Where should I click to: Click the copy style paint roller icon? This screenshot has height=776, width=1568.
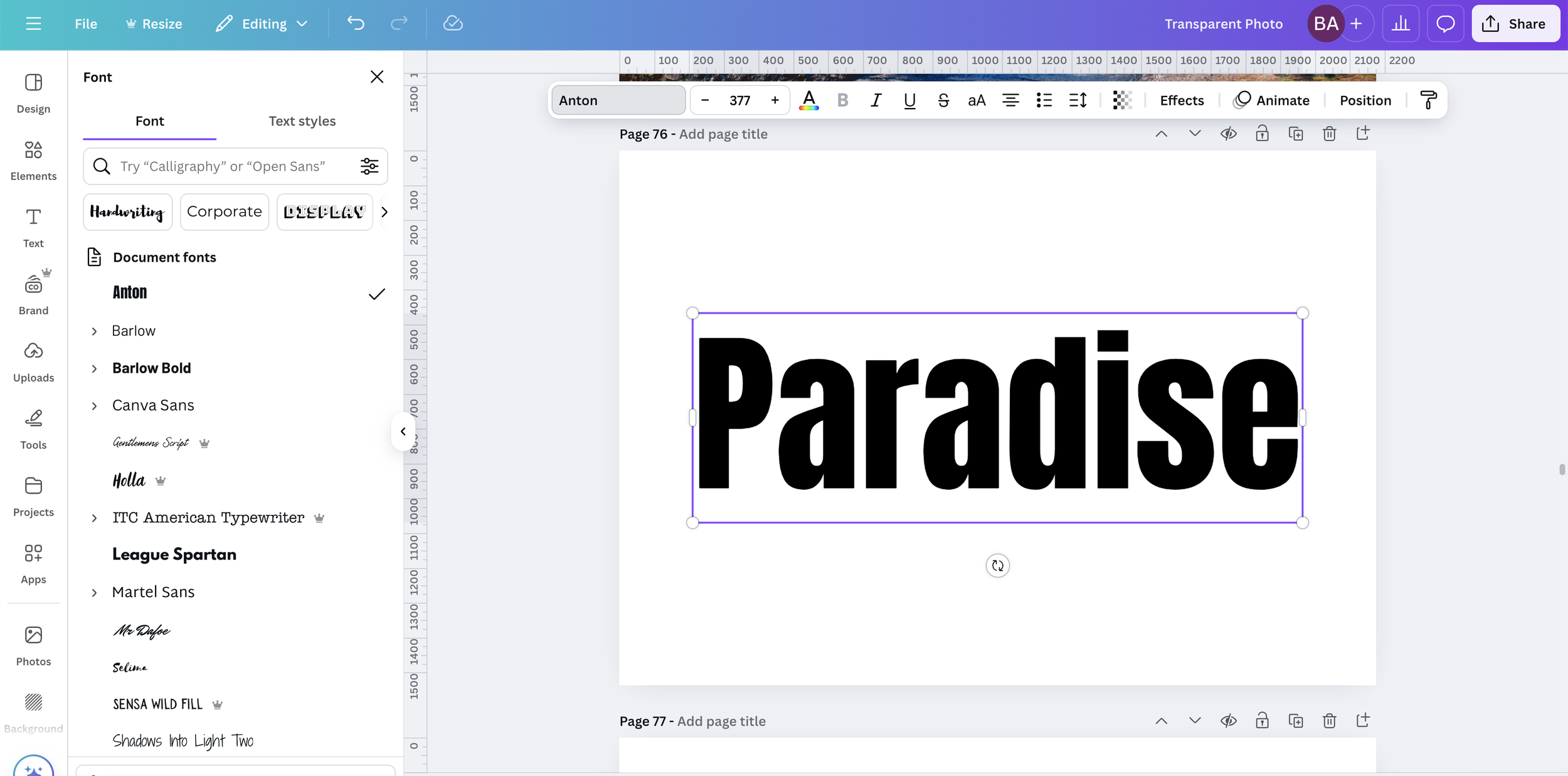click(1428, 100)
